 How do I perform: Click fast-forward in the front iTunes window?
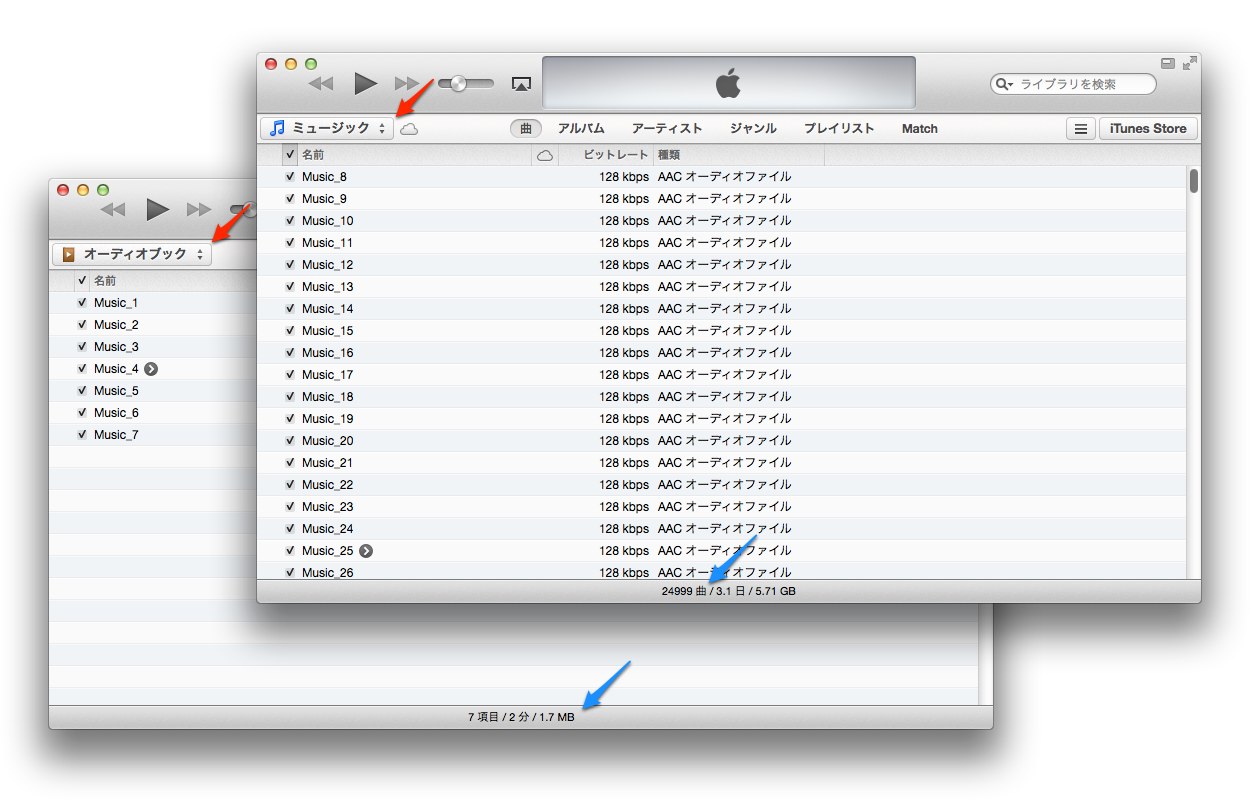click(x=407, y=84)
